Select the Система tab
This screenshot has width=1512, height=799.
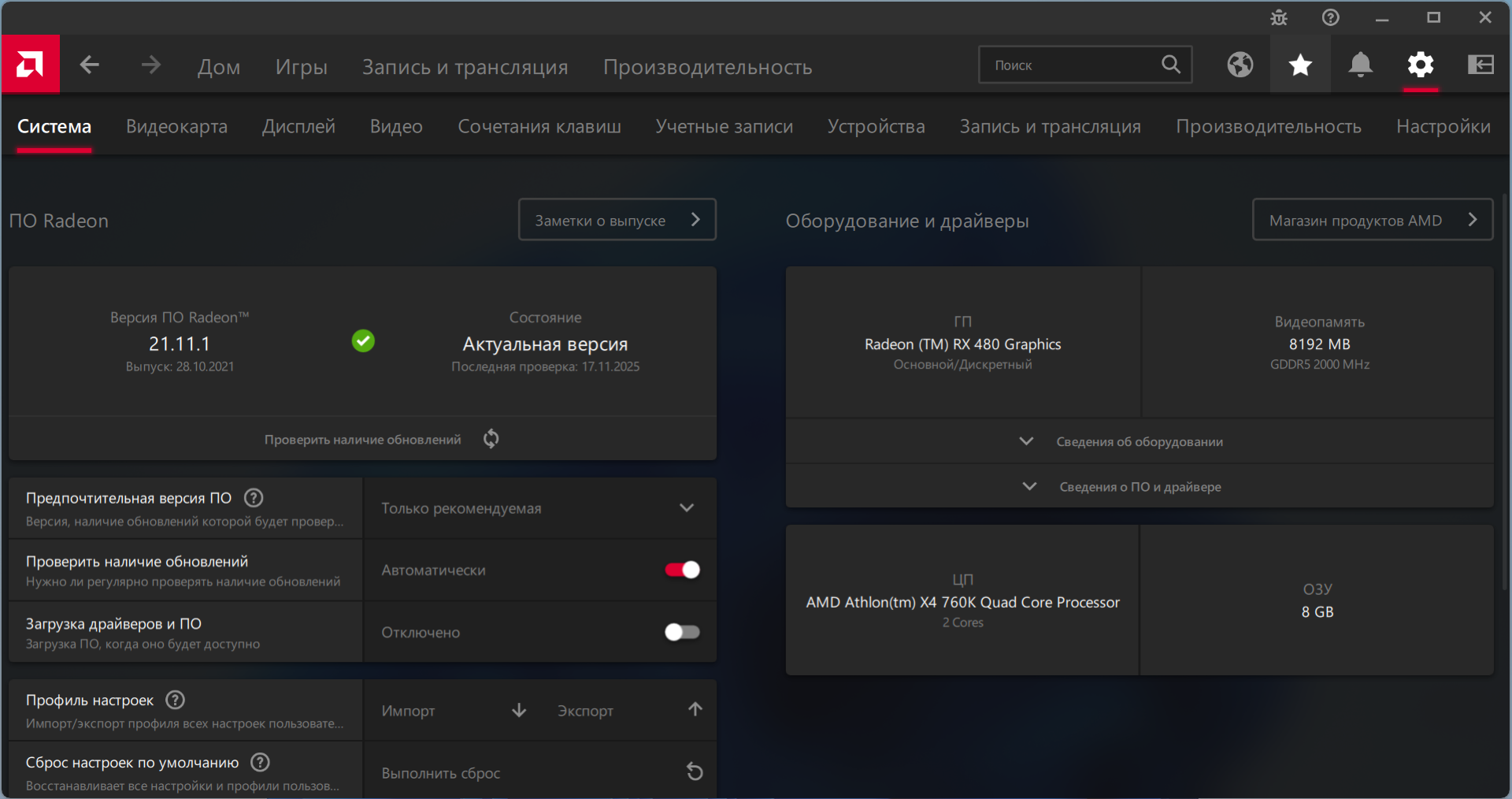tap(54, 126)
